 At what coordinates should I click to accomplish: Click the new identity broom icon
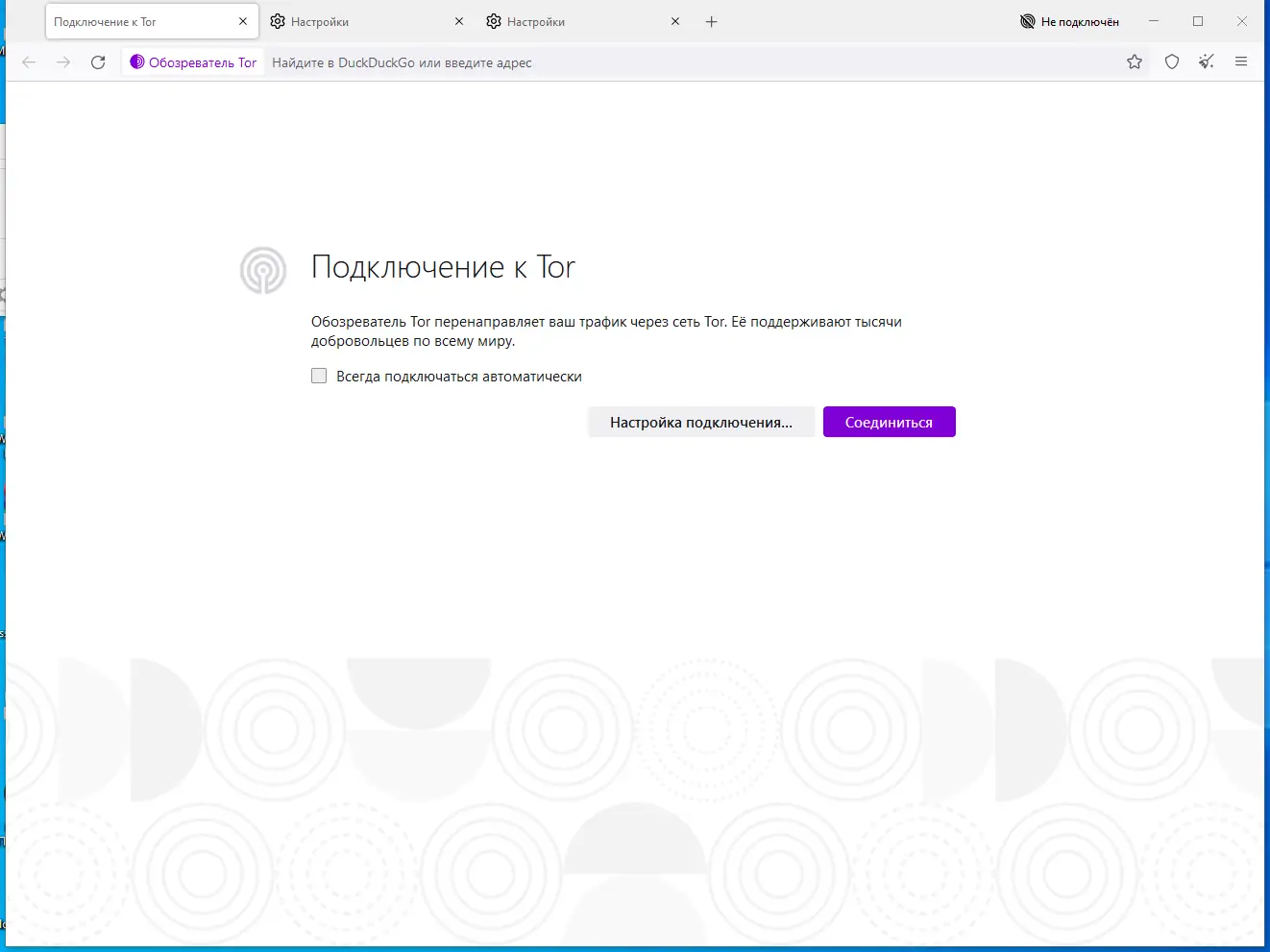pyautogui.click(x=1207, y=62)
